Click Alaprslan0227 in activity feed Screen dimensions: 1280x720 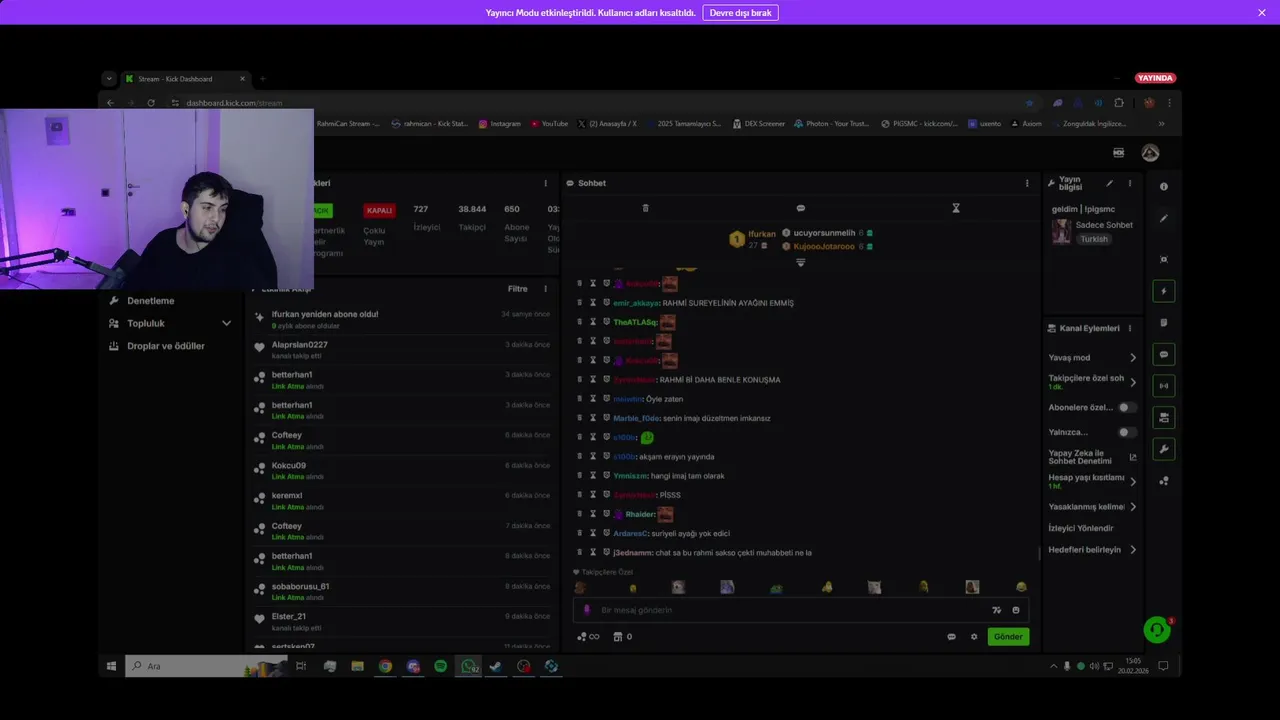(x=300, y=345)
